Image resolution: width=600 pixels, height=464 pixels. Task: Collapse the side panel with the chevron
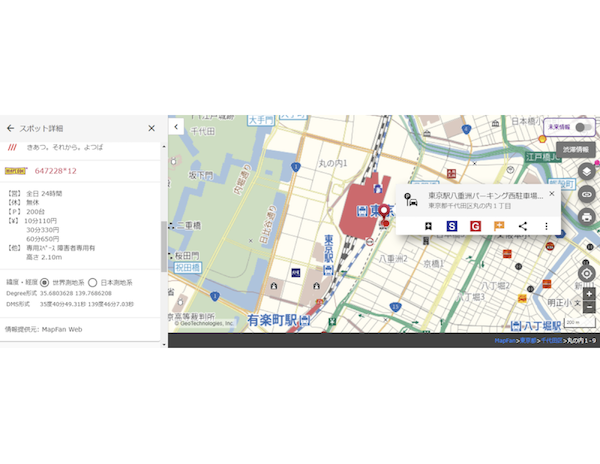point(176,127)
